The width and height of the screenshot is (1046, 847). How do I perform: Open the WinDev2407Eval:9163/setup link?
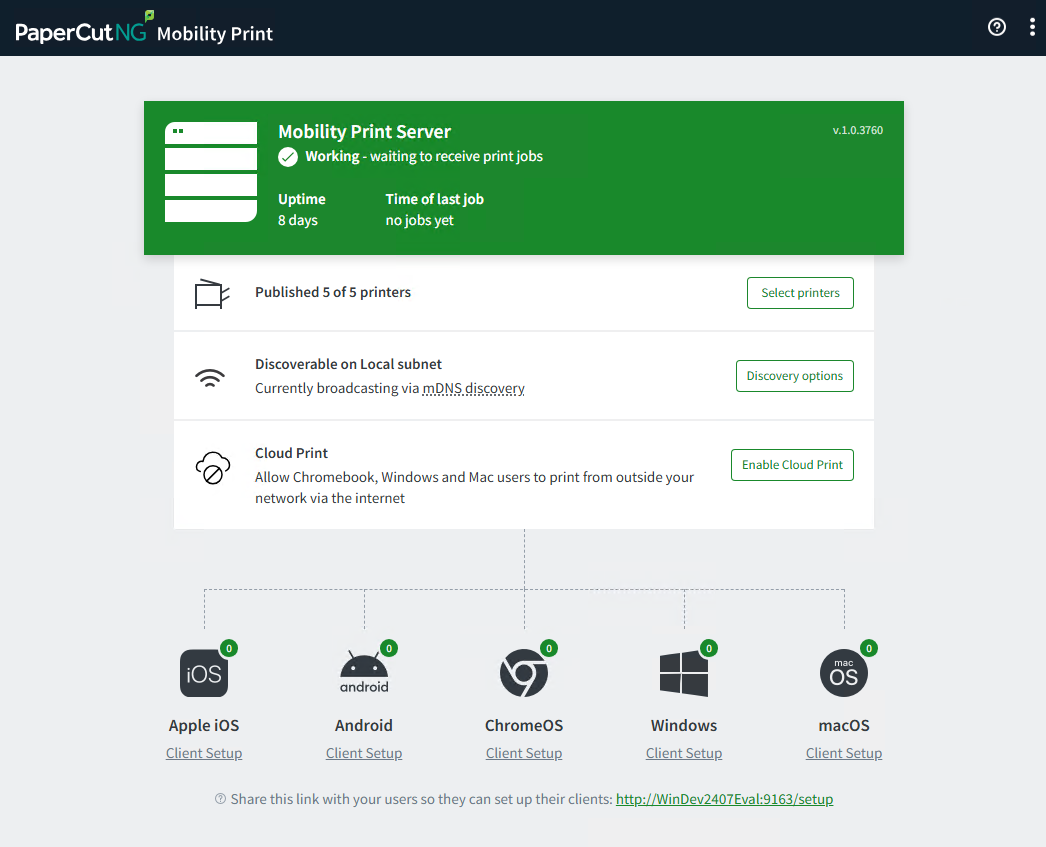coord(724,799)
